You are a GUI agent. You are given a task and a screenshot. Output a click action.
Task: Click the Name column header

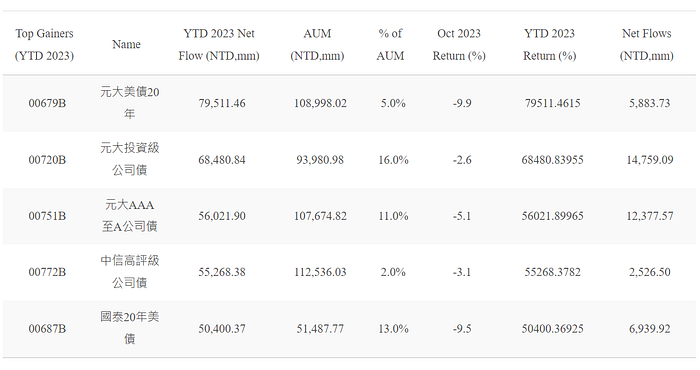click(126, 45)
